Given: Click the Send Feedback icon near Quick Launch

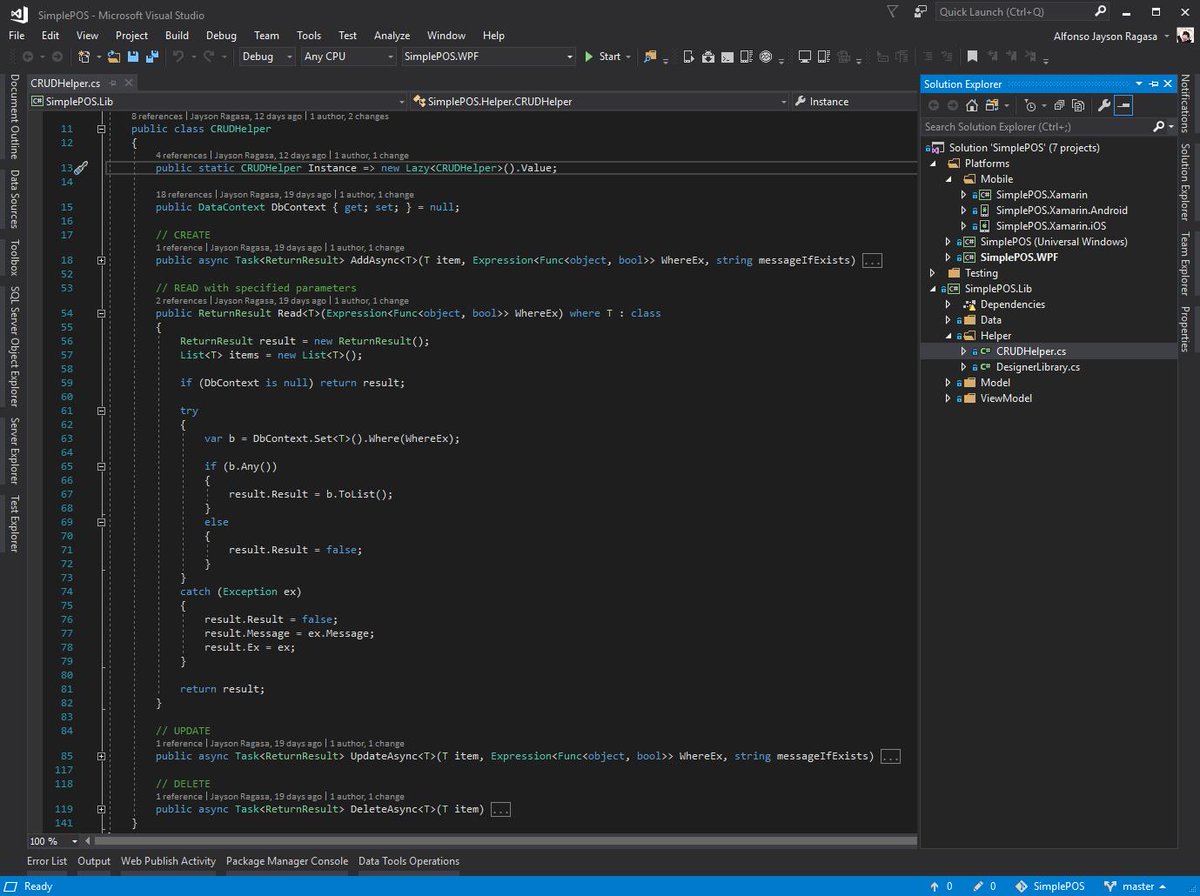Looking at the screenshot, I should pos(919,12).
